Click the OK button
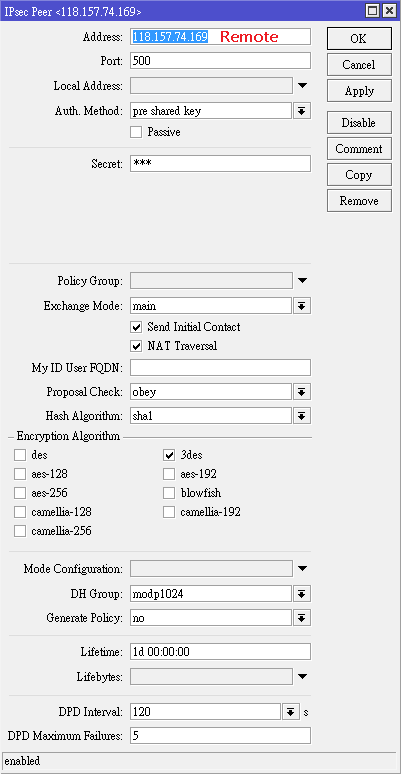Screen dimensions: 401x774 359,39
